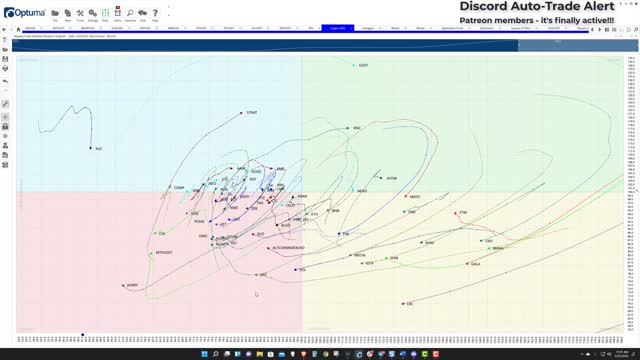Toggle the padlock lock icon in the sidebar
Screen dimensions: 640x360
[5, 127]
